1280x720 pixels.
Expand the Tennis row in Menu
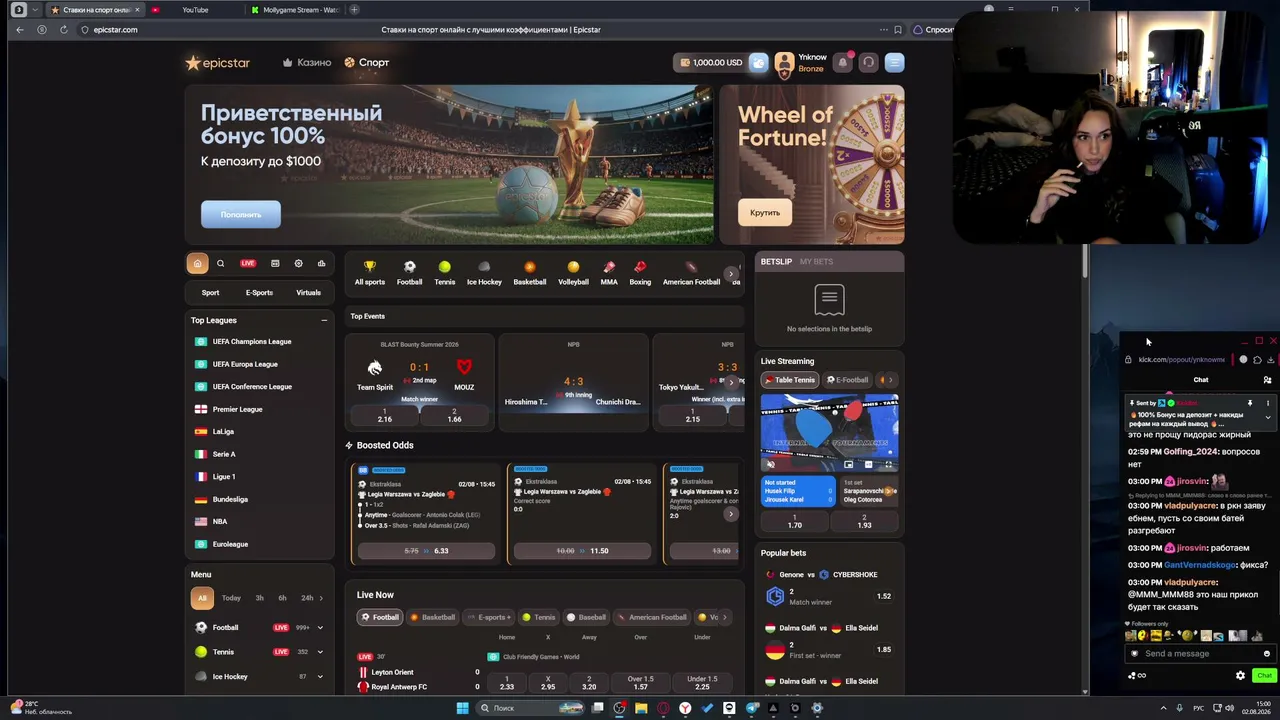click(x=320, y=652)
